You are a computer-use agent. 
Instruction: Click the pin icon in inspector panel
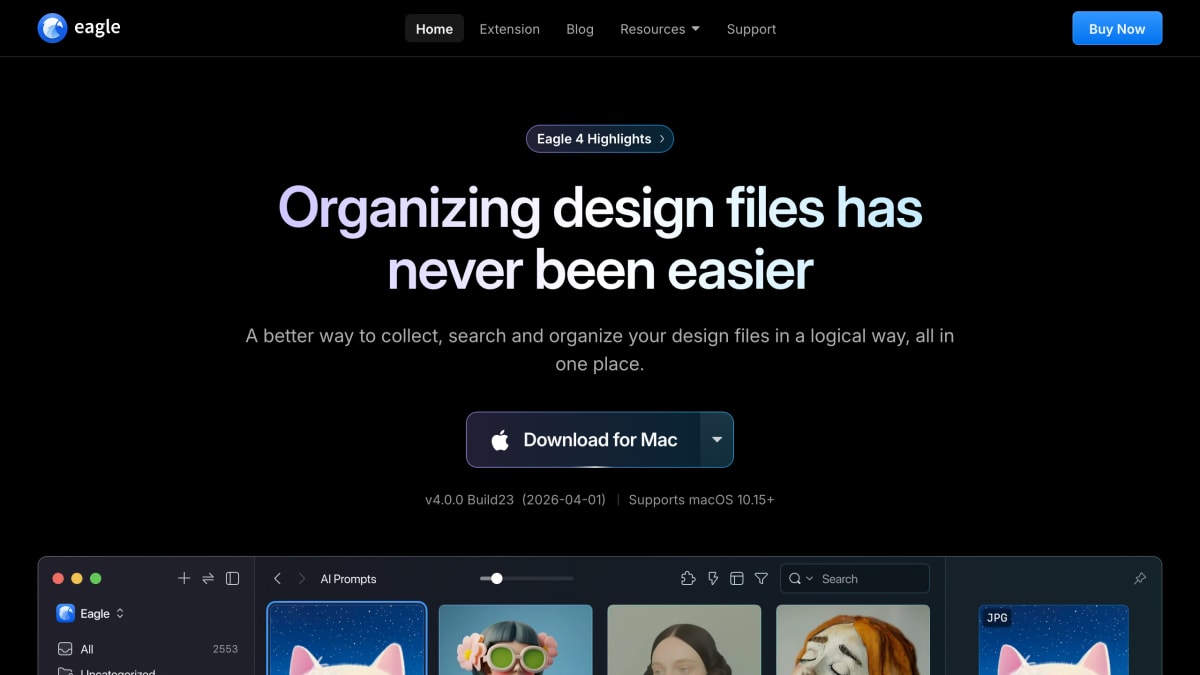(1139, 578)
